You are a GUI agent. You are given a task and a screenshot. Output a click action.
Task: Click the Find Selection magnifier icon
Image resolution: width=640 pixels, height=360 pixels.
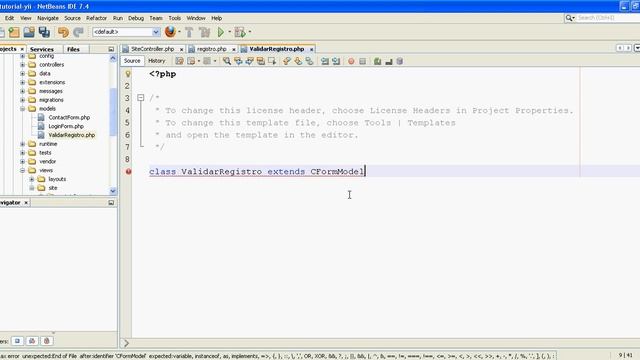[x=227, y=61]
